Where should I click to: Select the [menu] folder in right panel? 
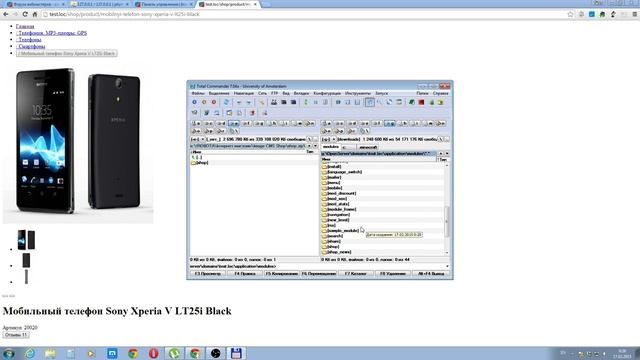(x=331, y=183)
